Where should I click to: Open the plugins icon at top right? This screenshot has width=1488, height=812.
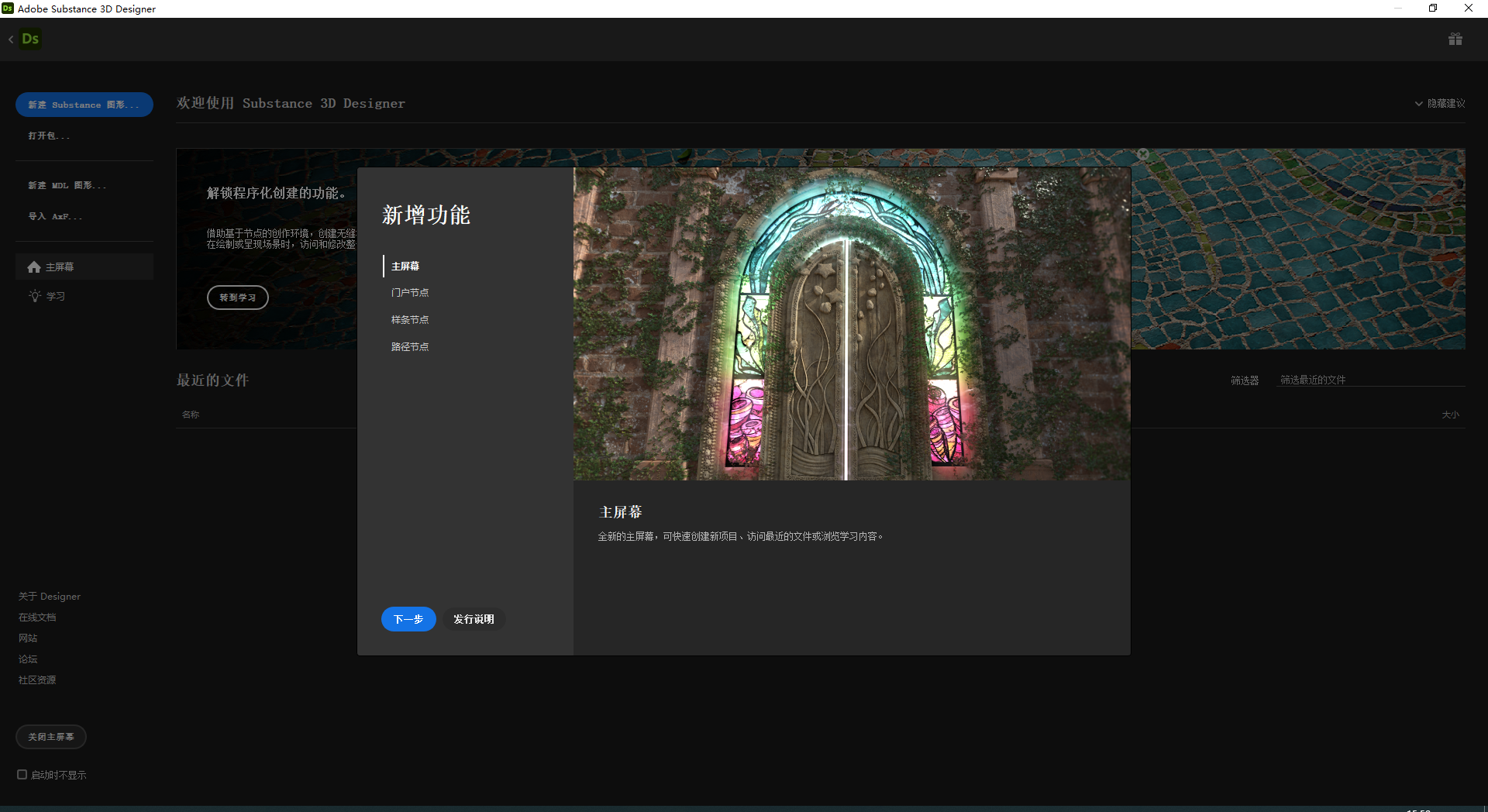(x=1455, y=38)
